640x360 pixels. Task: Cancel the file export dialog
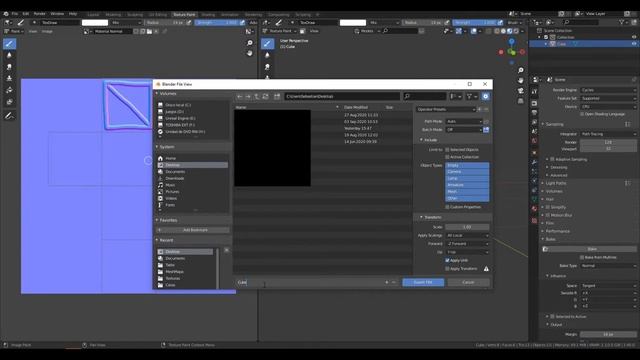[468, 282]
